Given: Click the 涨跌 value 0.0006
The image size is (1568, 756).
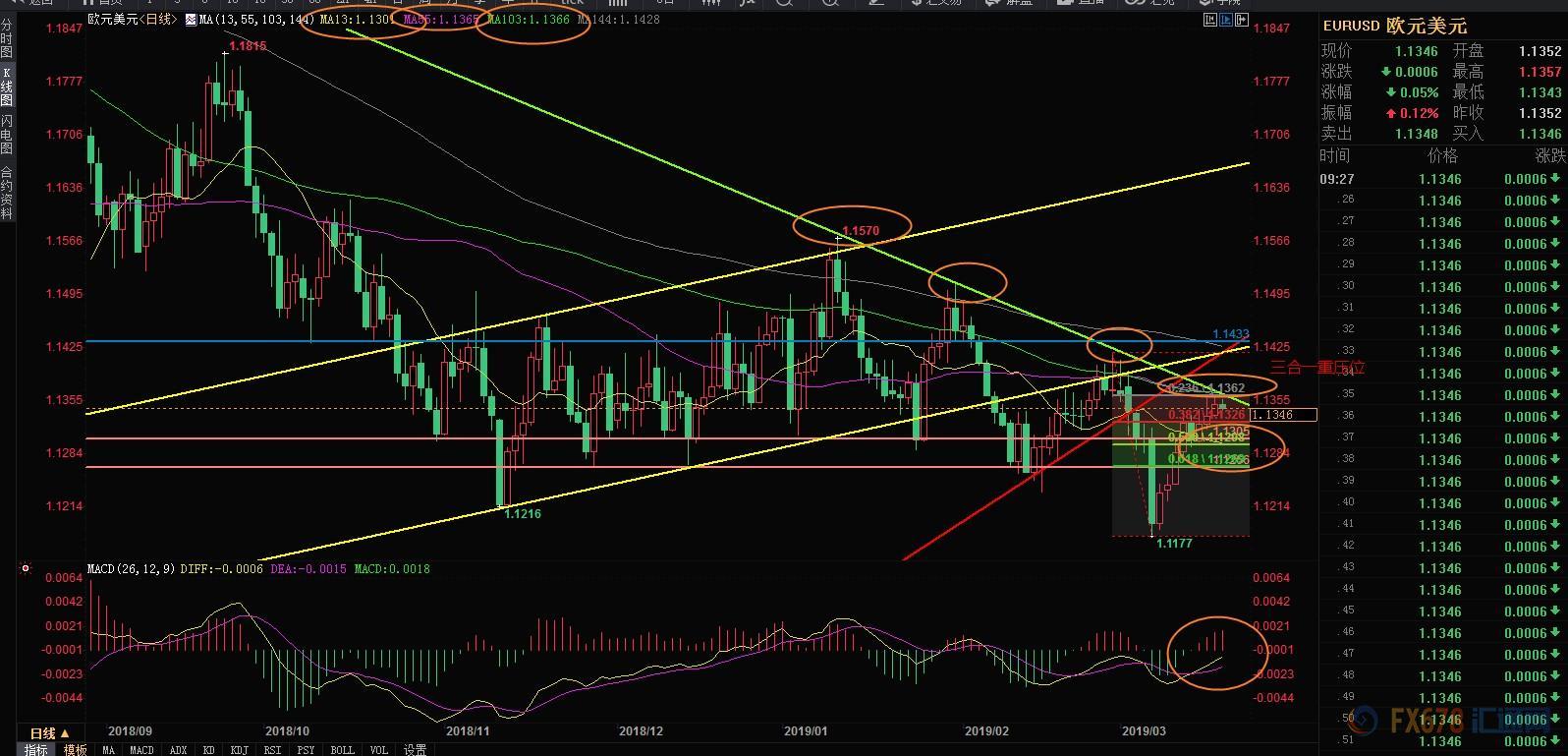Looking at the screenshot, I should click(x=1416, y=72).
